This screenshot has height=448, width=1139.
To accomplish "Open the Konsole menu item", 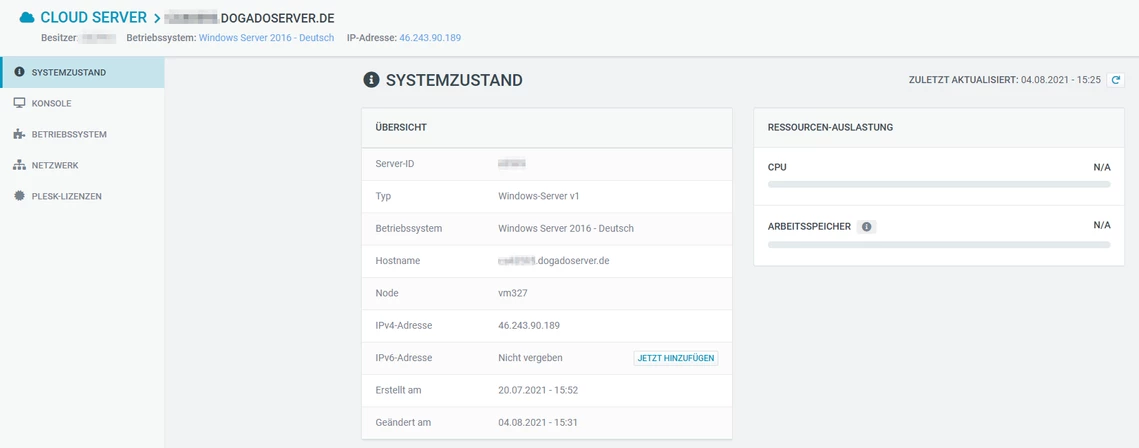I will pyautogui.click(x=52, y=103).
